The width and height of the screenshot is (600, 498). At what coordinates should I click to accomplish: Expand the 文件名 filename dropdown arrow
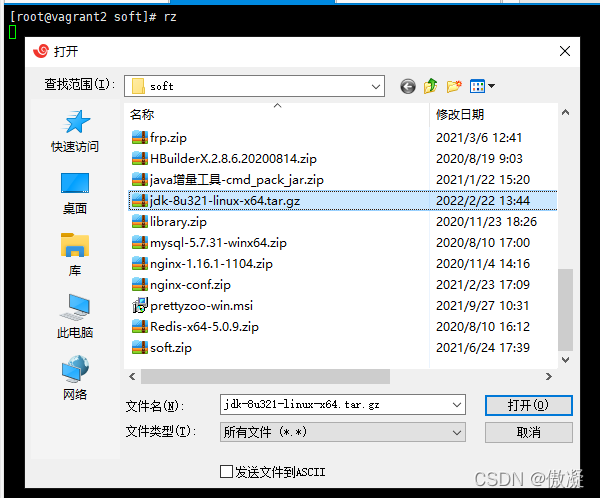[457, 405]
